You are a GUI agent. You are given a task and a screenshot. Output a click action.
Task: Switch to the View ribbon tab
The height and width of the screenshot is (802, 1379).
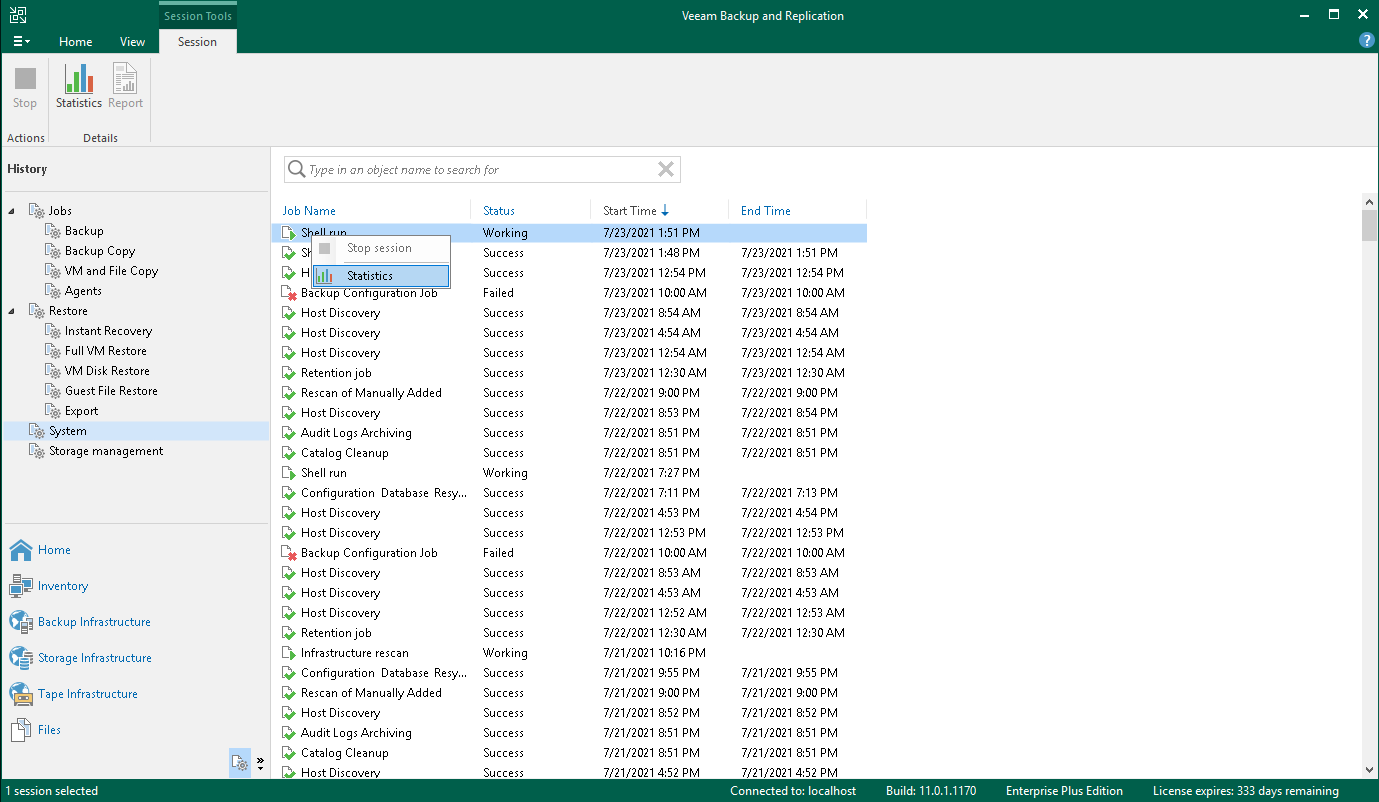tap(132, 42)
